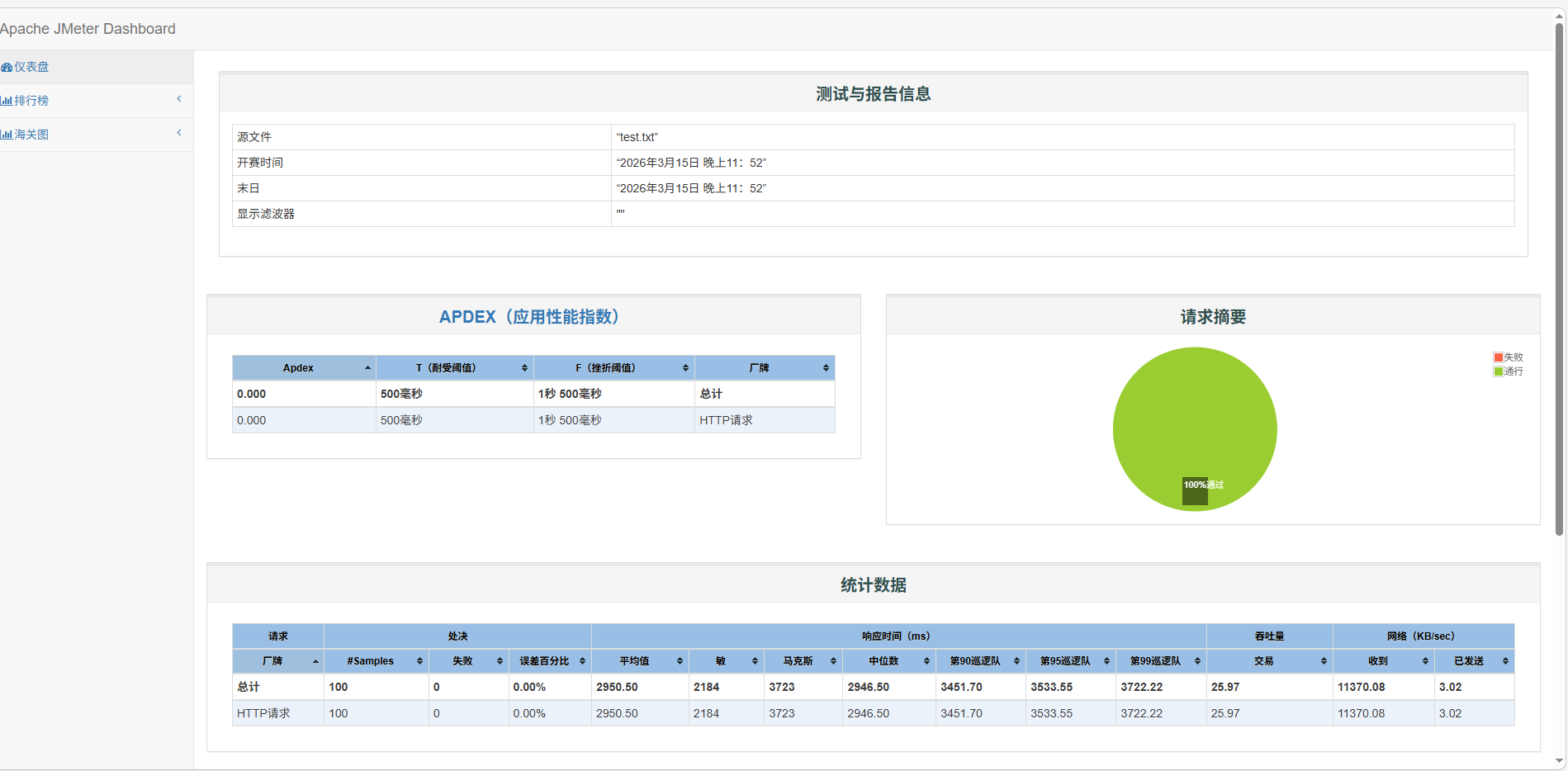
Task: Click the 测试与报告信息 panel heading
Action: (x=874, y=94)
